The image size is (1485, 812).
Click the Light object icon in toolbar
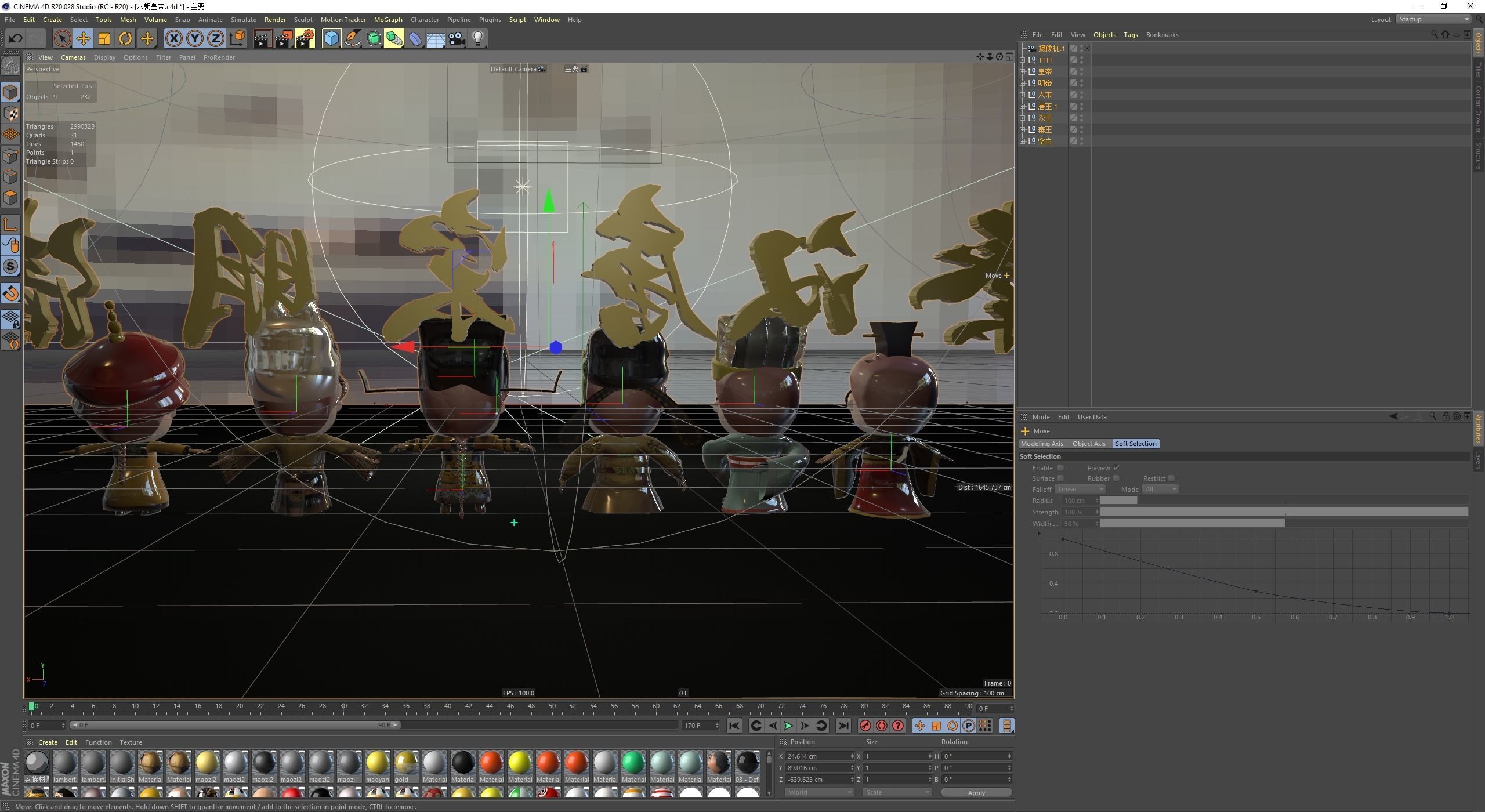pos(477,38)
